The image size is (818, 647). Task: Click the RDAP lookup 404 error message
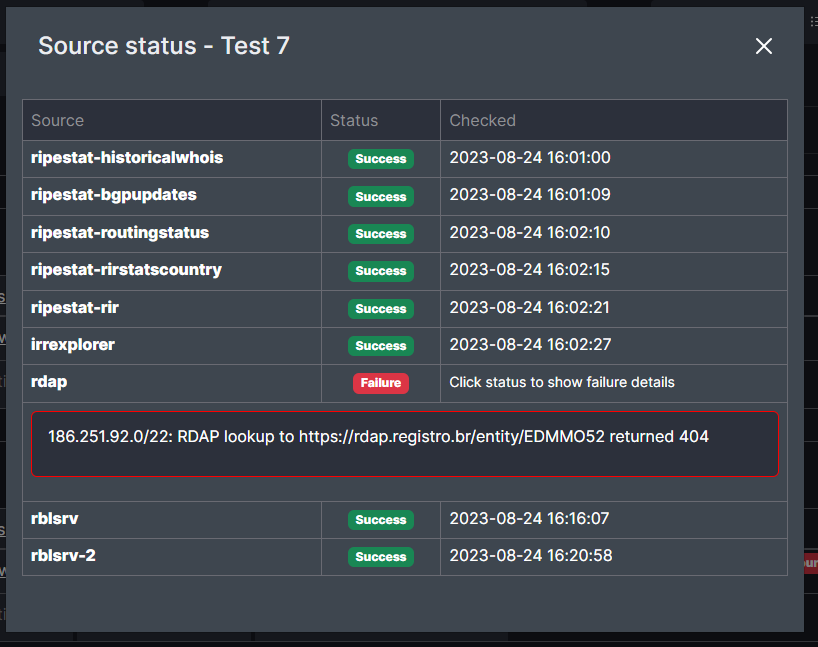pyautogui.click(x=378, y=437)
